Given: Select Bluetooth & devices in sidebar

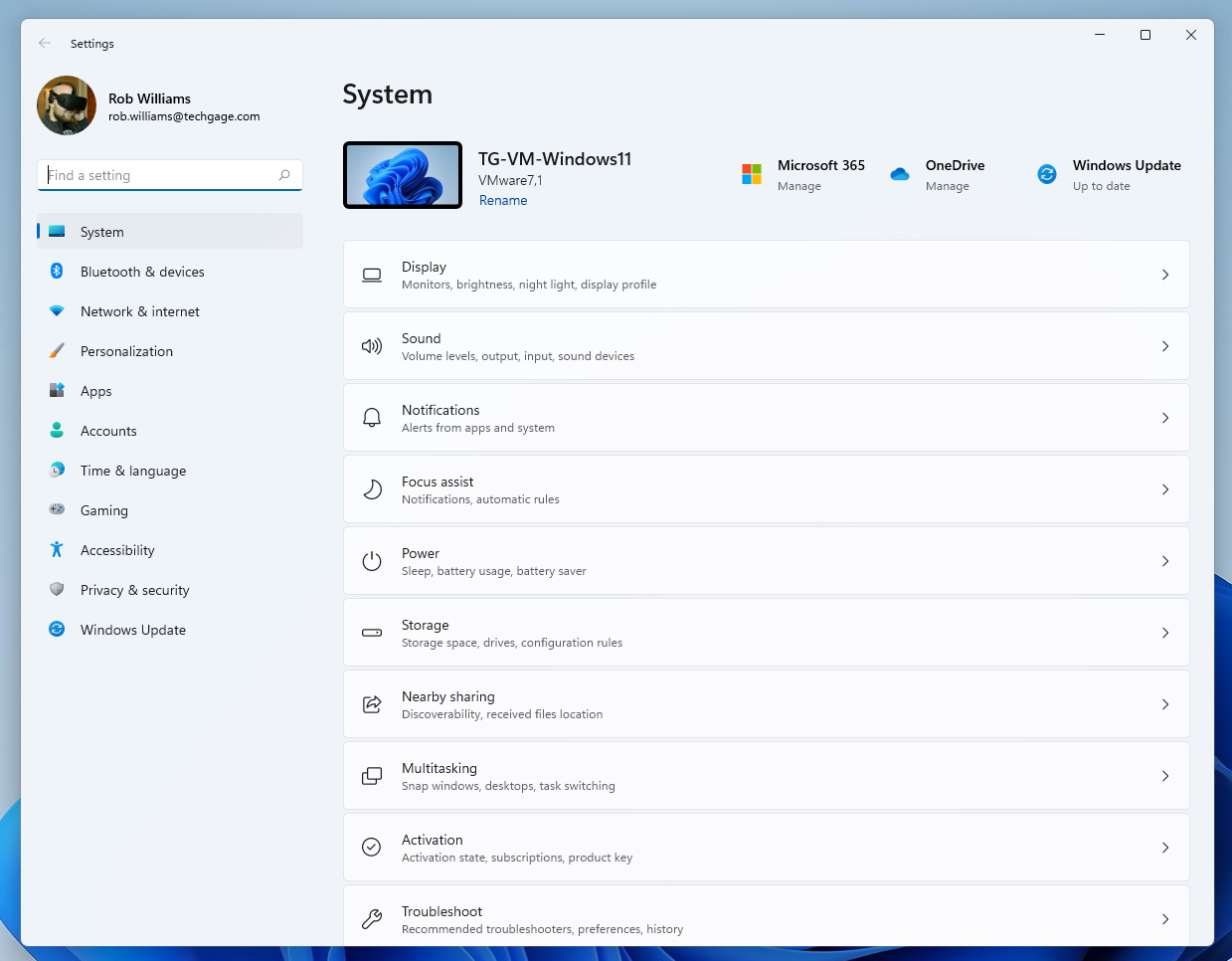Looking at the screenshot, I should (170, 272).
